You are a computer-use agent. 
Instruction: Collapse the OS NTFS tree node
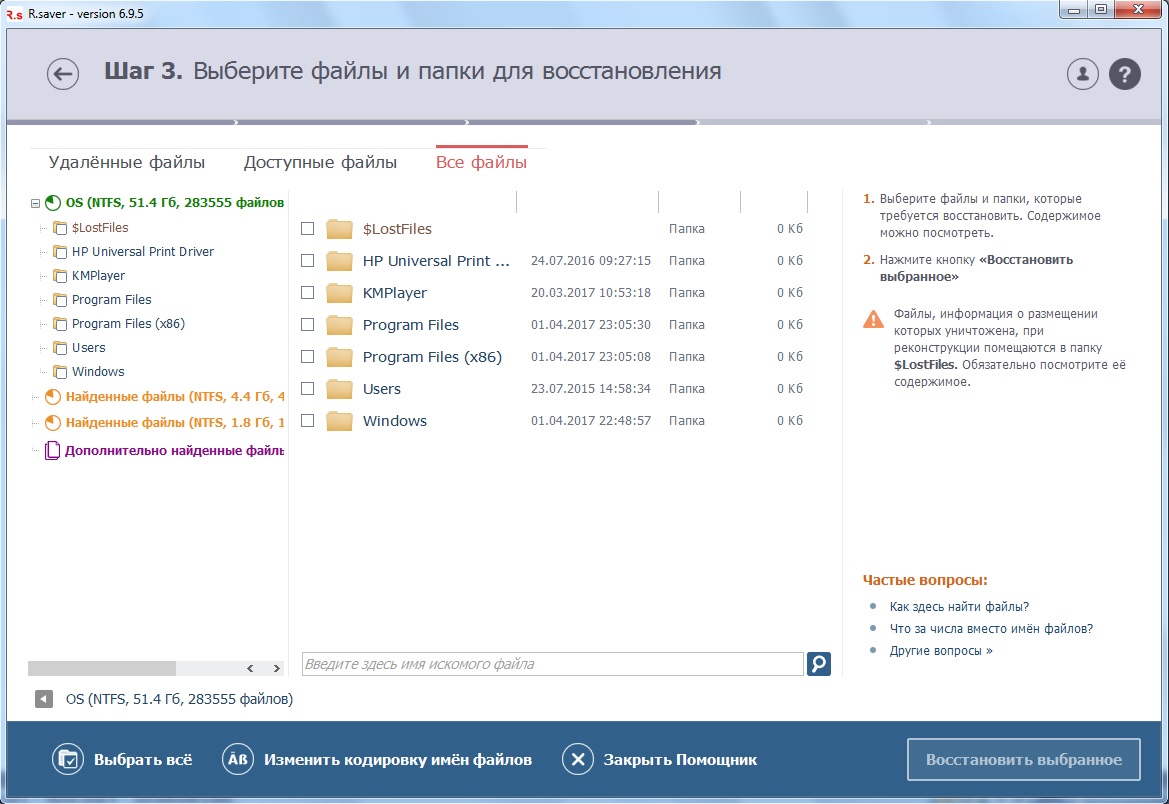tap(35, 203)
